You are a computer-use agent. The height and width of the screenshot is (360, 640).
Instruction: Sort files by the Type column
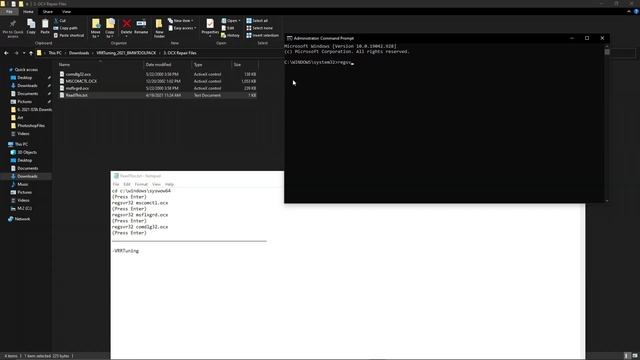point(211,64)
